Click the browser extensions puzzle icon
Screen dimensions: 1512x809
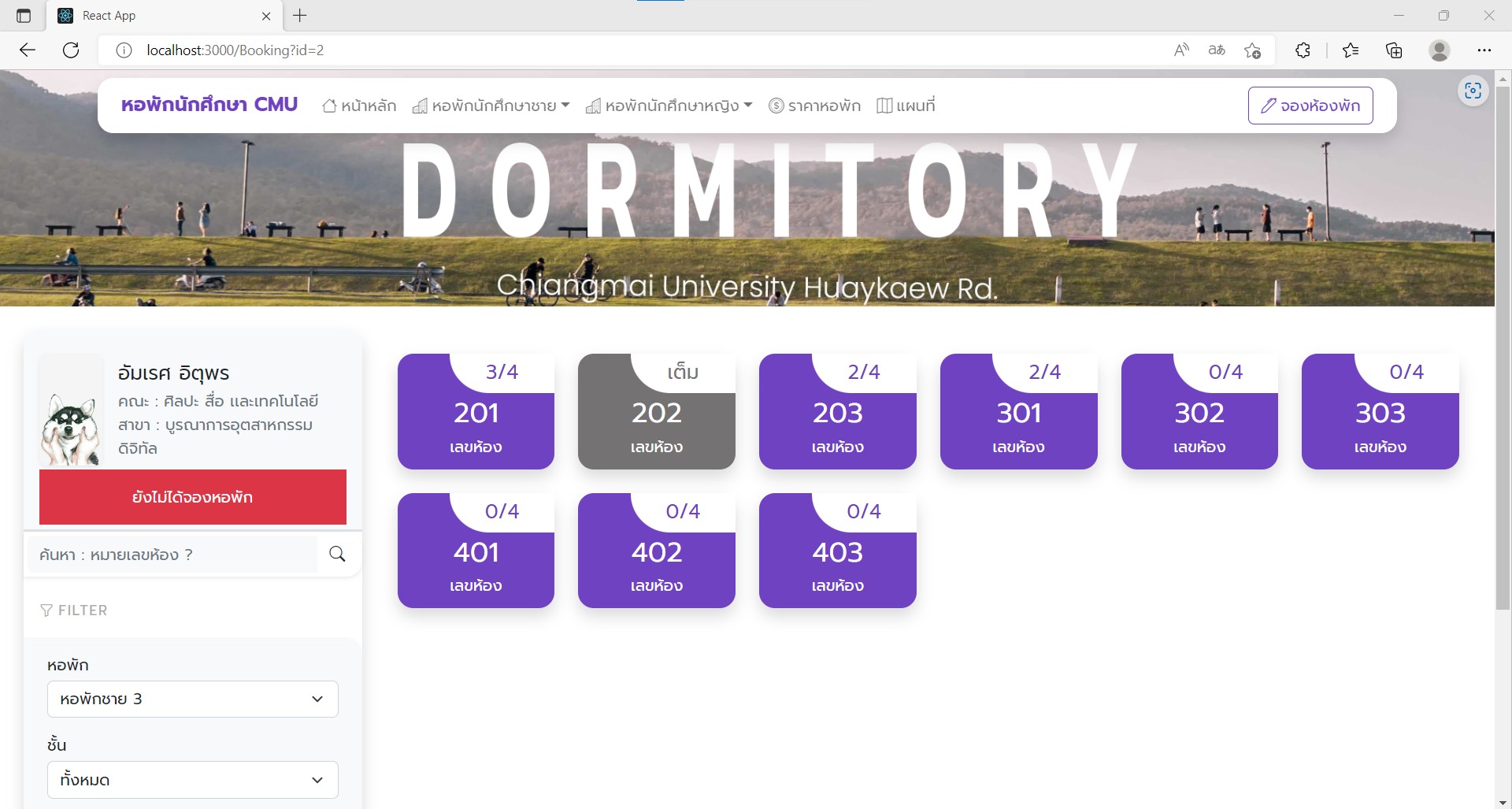pos(1303,50)
